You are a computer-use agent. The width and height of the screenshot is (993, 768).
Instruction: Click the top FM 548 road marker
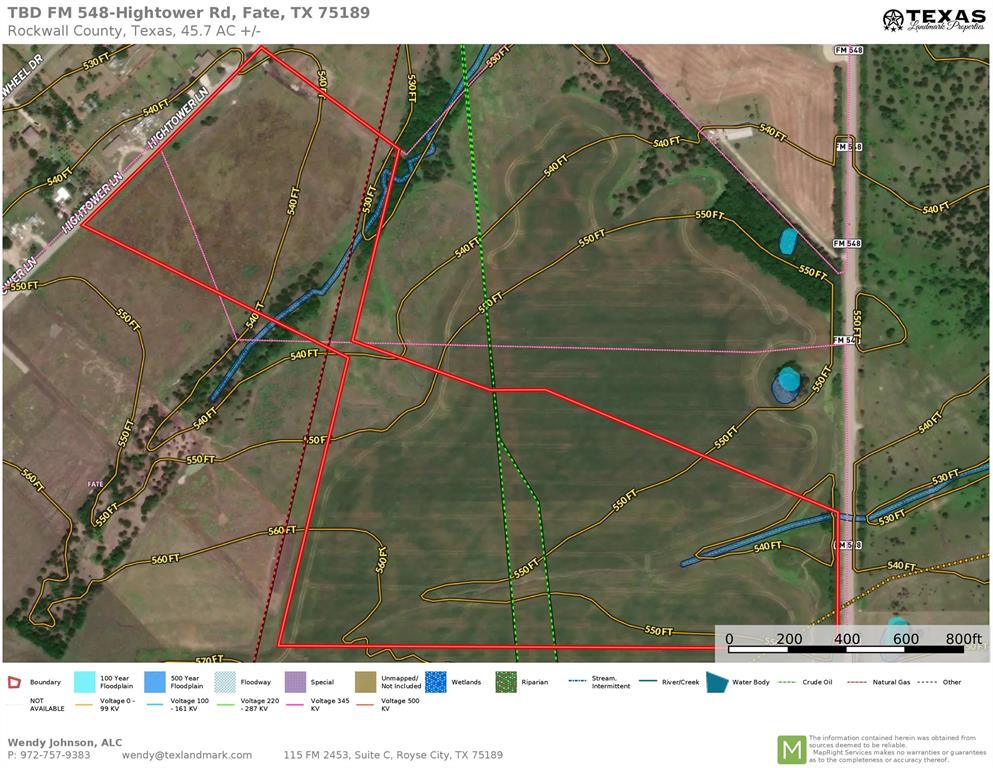click(848, 50)
